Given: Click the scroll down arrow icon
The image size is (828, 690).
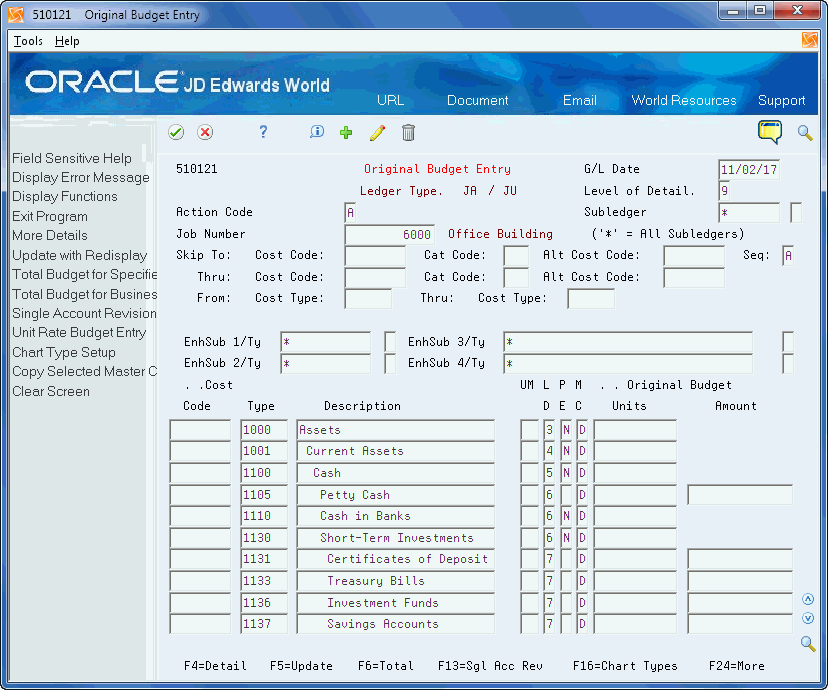Looking at the screenshot, I should (807, 618).
